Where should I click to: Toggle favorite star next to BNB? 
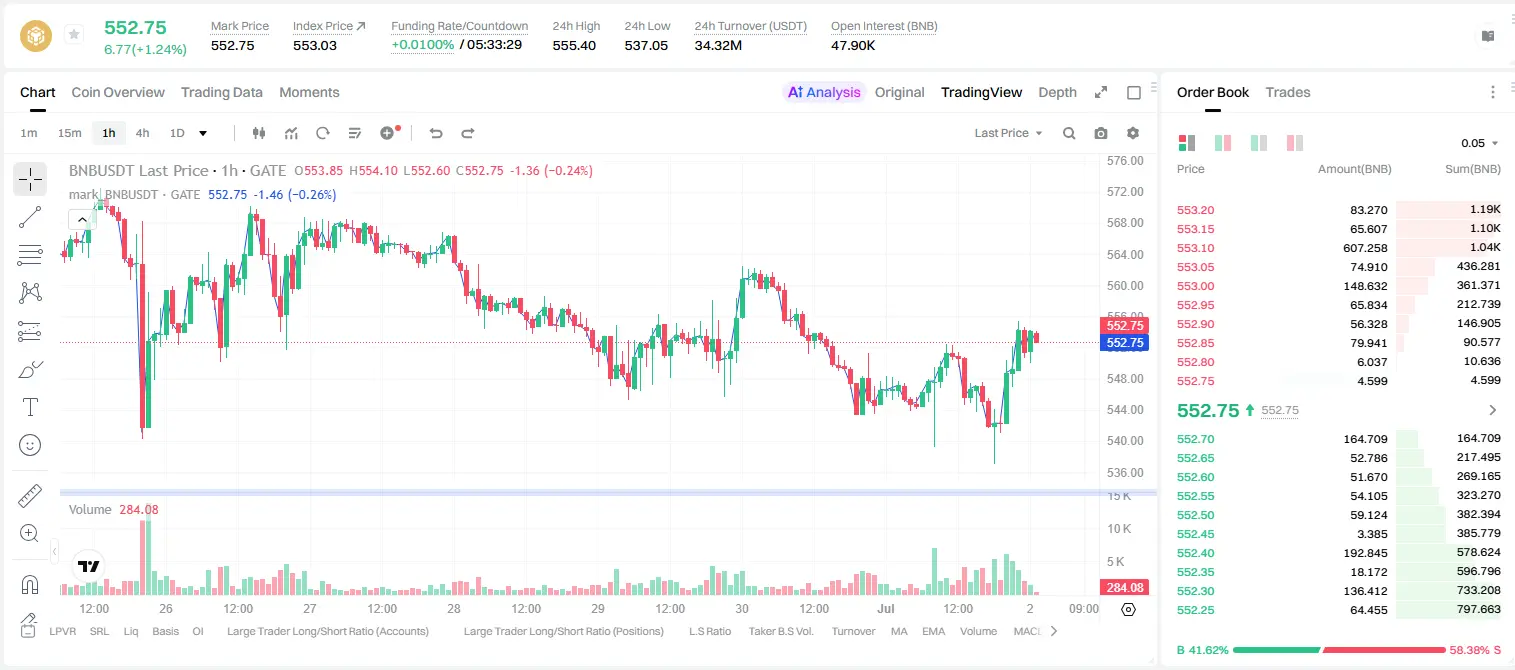click(x=74, y=35)
